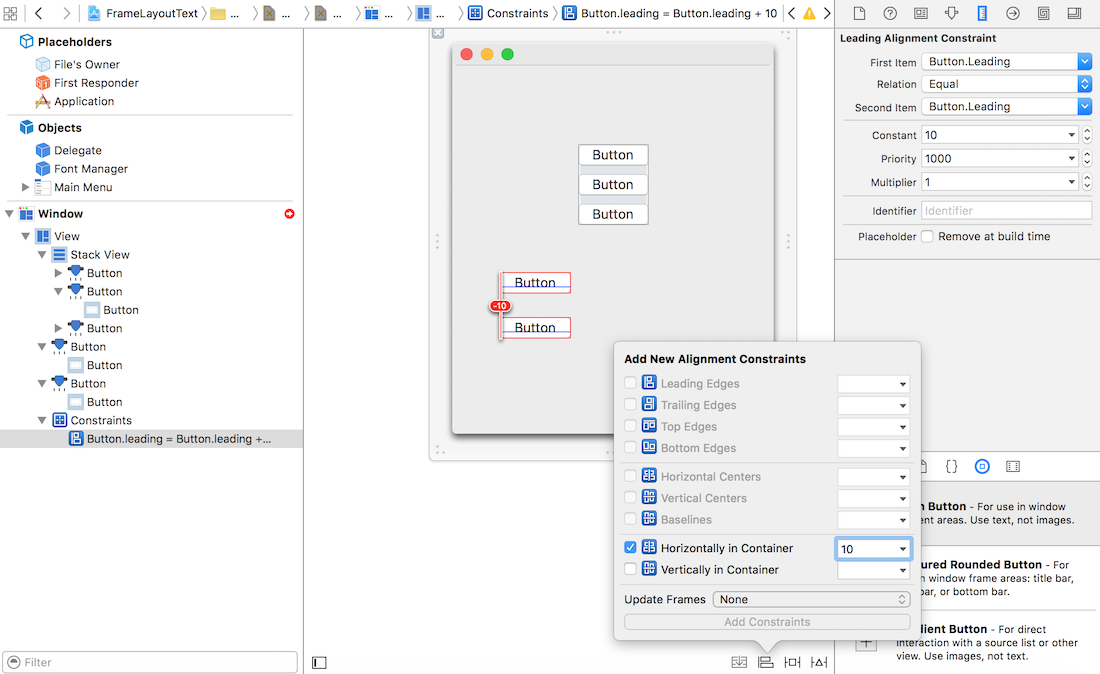Open the Update Frames dropdown

(x=811, y=600)
